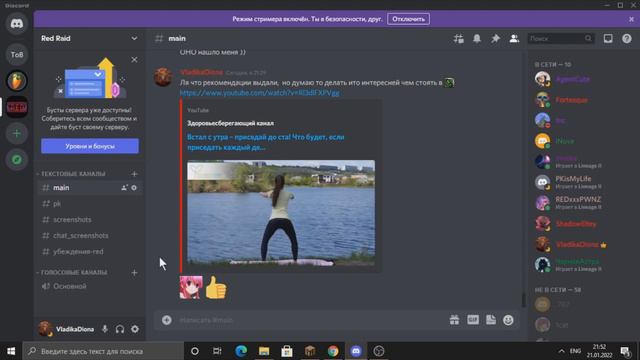Open video title link Встал с утра
The height and width of the screenshot is (360, 640).
pyautogui.click(x=266, y=142)
